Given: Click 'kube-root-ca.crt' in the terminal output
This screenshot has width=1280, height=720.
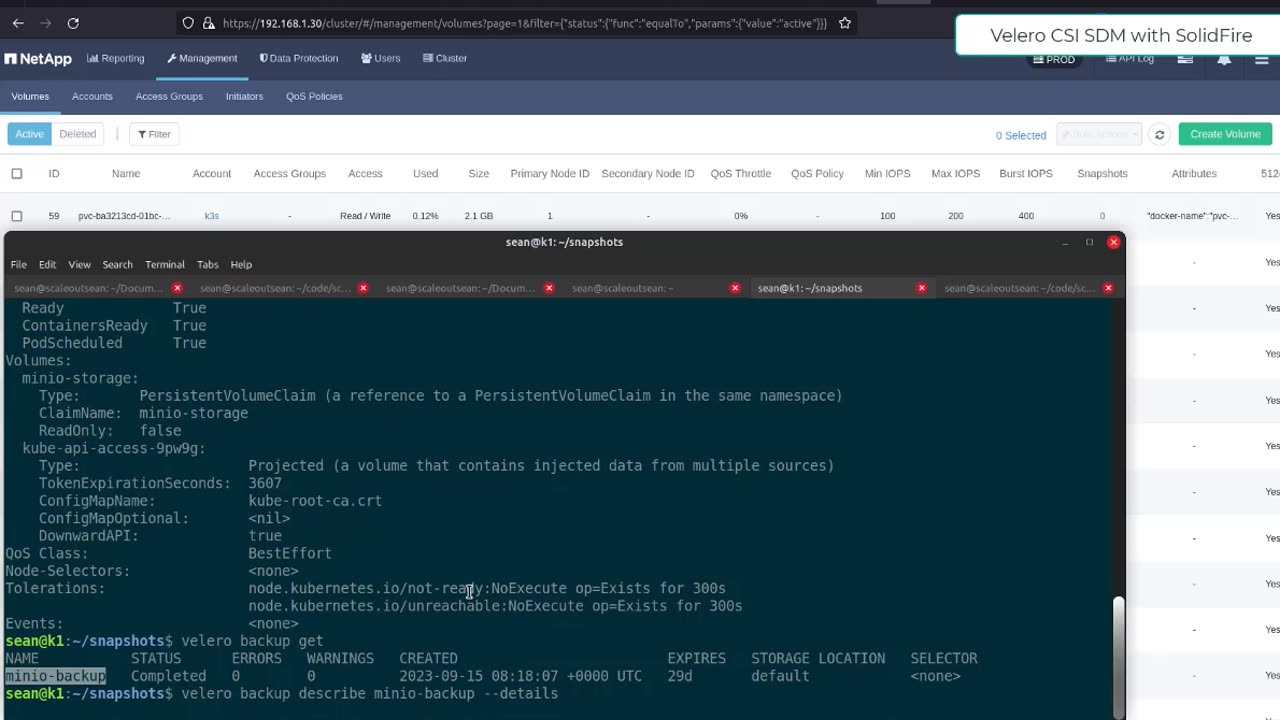Looking at the screenshot, I should (x=315, y=501).
